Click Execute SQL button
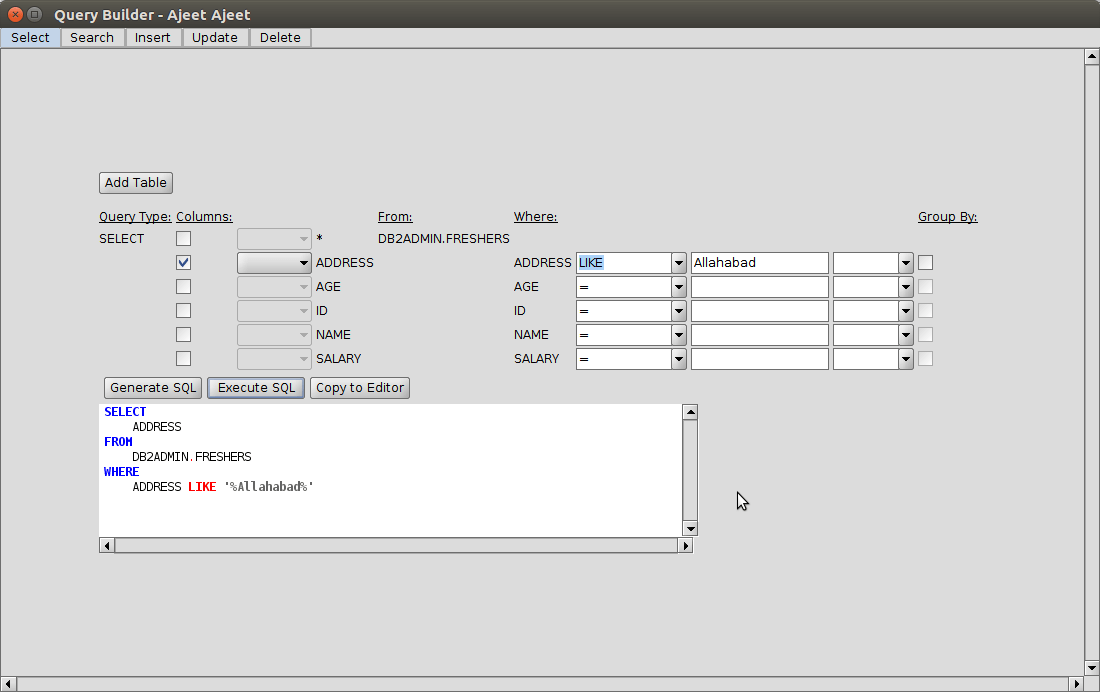Screen dimensions: 1100x692 click(x=256, y=387)
